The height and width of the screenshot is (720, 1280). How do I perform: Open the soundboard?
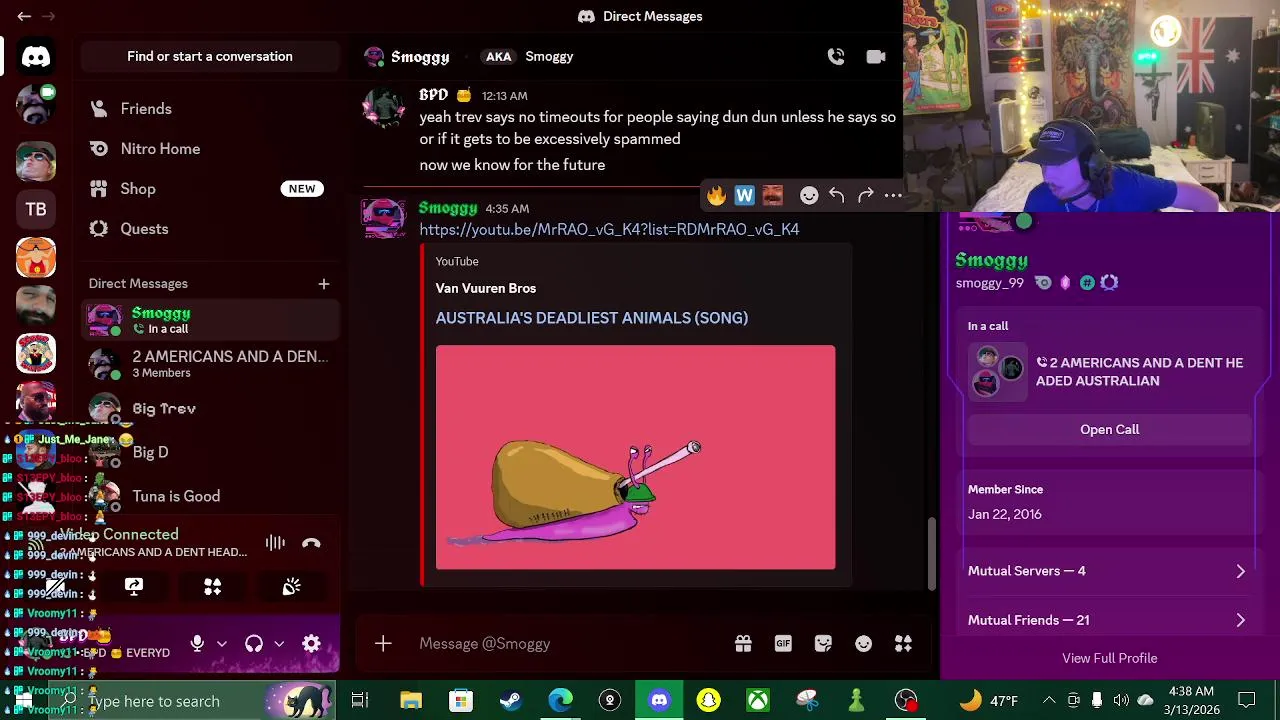[x=291, y=587]
